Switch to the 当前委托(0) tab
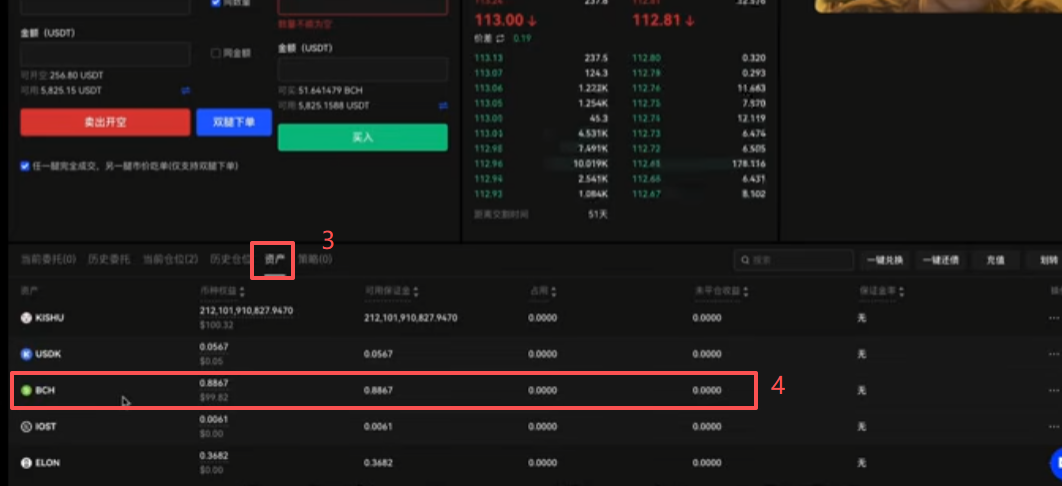The image size is (1062, 486). click(48, 259)
